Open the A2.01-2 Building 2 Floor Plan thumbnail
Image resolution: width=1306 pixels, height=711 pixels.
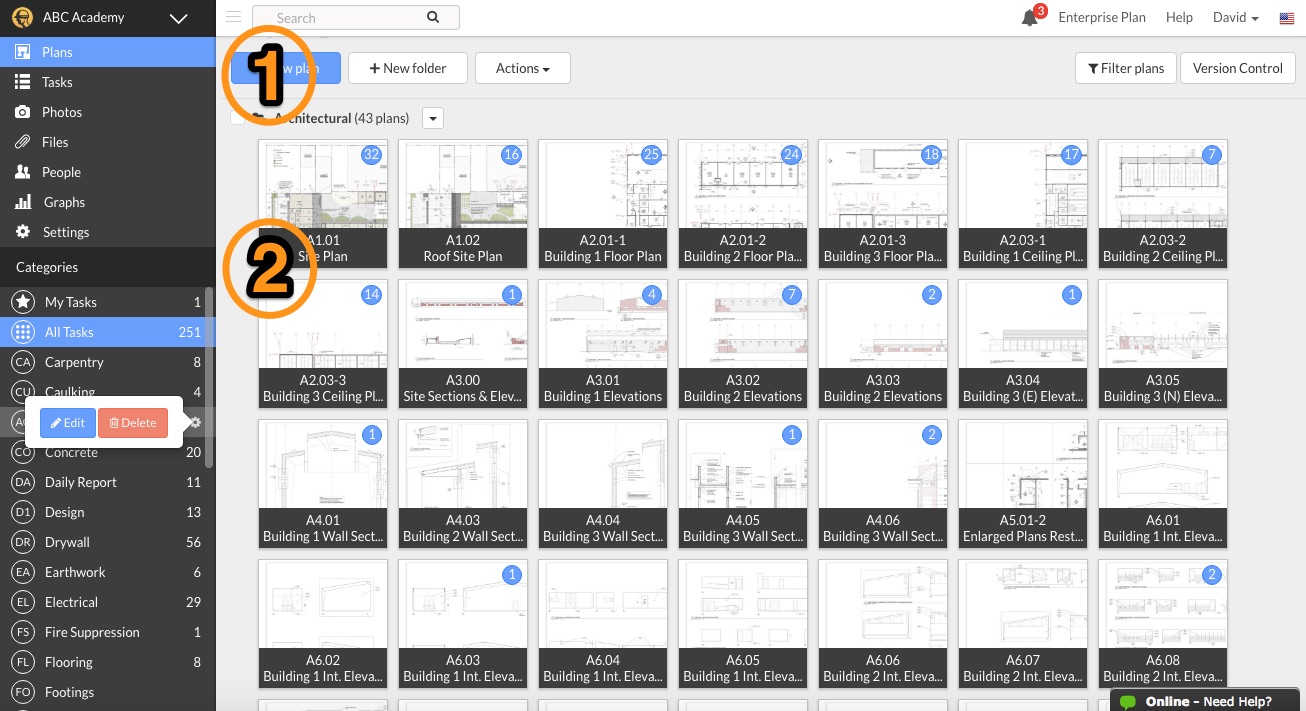(743, 204)
